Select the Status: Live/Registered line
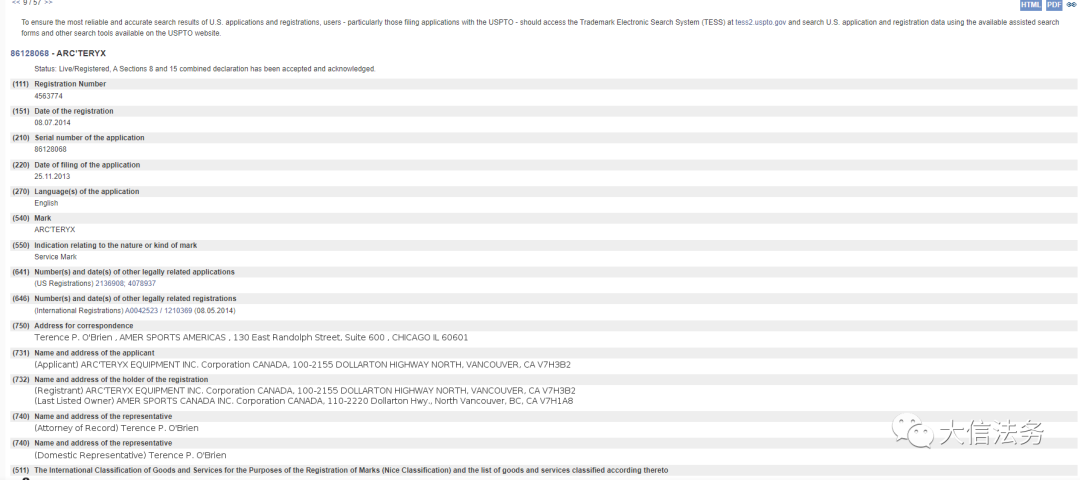Image resolution: width=1080 pixels, height=480 pixels. pyautogui.click(x=205, y=69)
